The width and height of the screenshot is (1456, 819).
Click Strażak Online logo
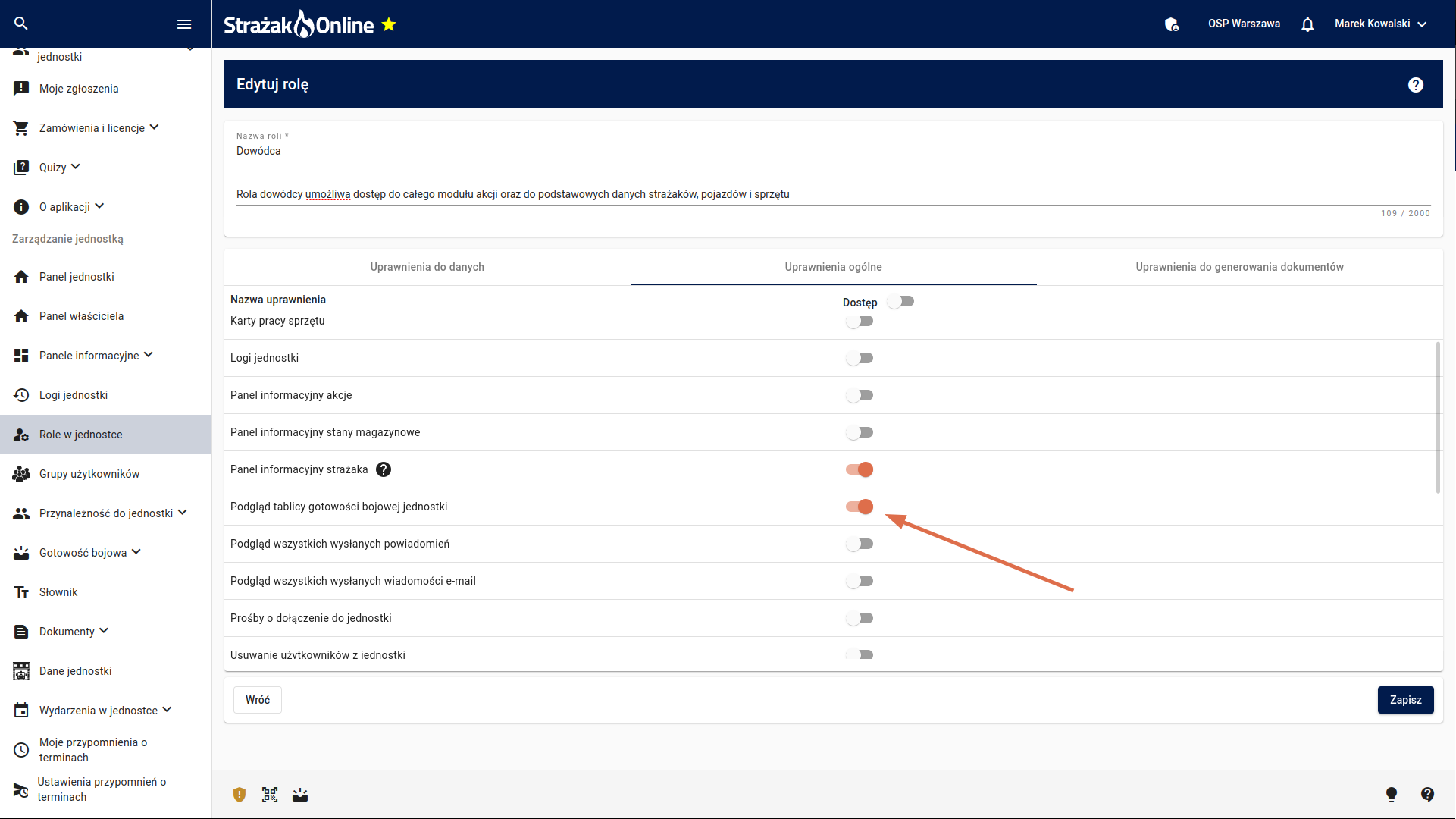[x=299, y=24]
